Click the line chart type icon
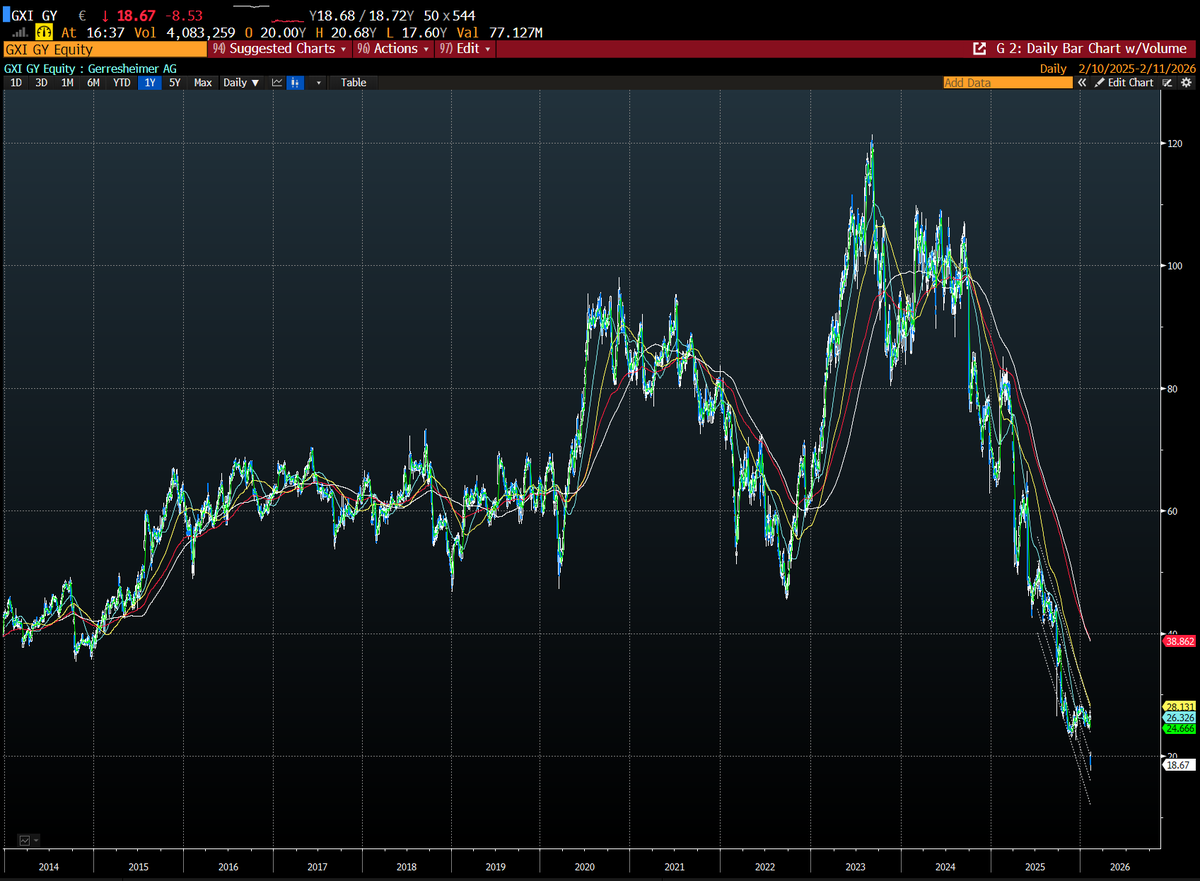1200x881 pixels. (278, 83)
